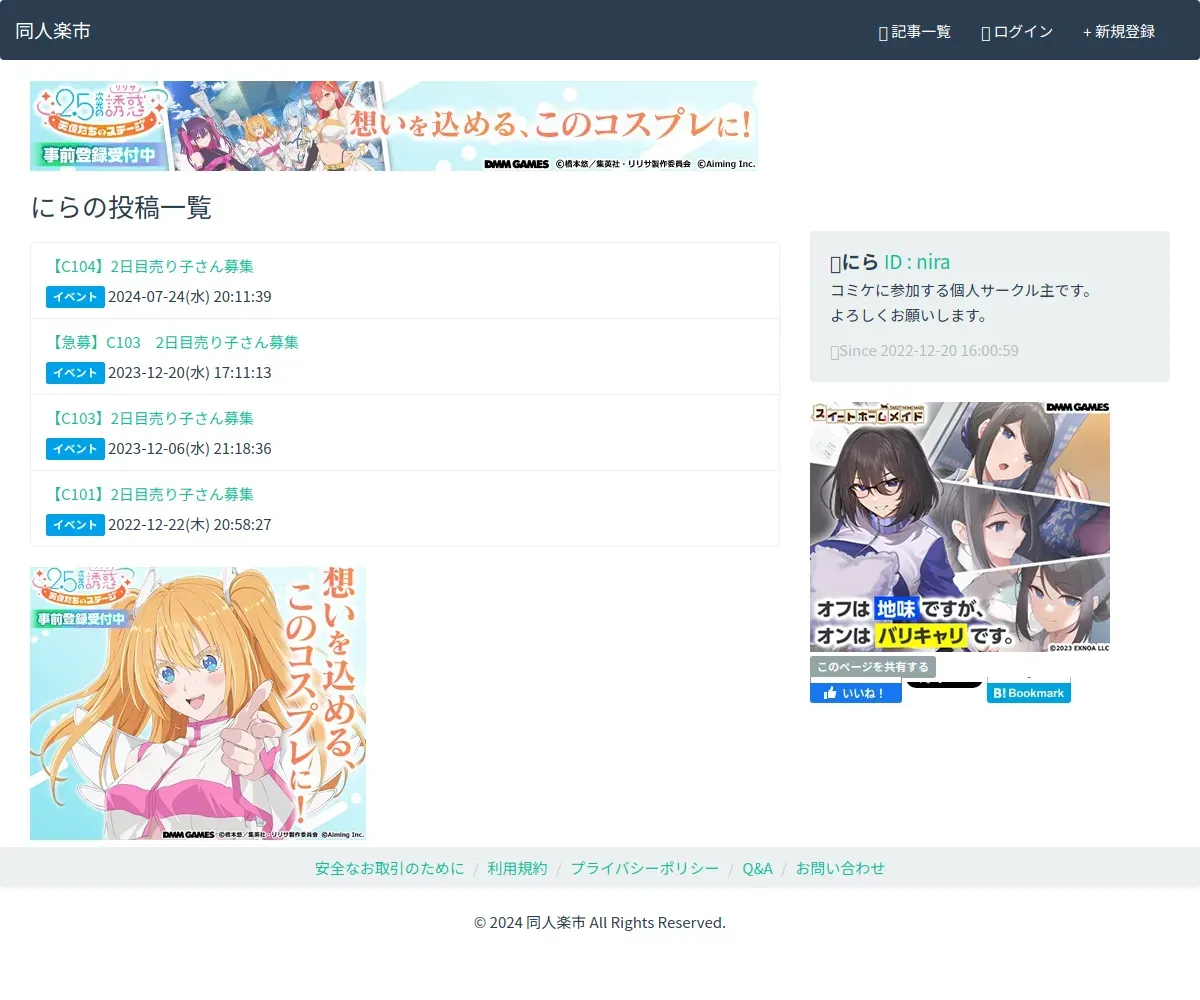This screenshot has height=1000, width=1200.
Task: Click timestamp 2024-07-24(水) 20:11:39
Action: point(189,297)
